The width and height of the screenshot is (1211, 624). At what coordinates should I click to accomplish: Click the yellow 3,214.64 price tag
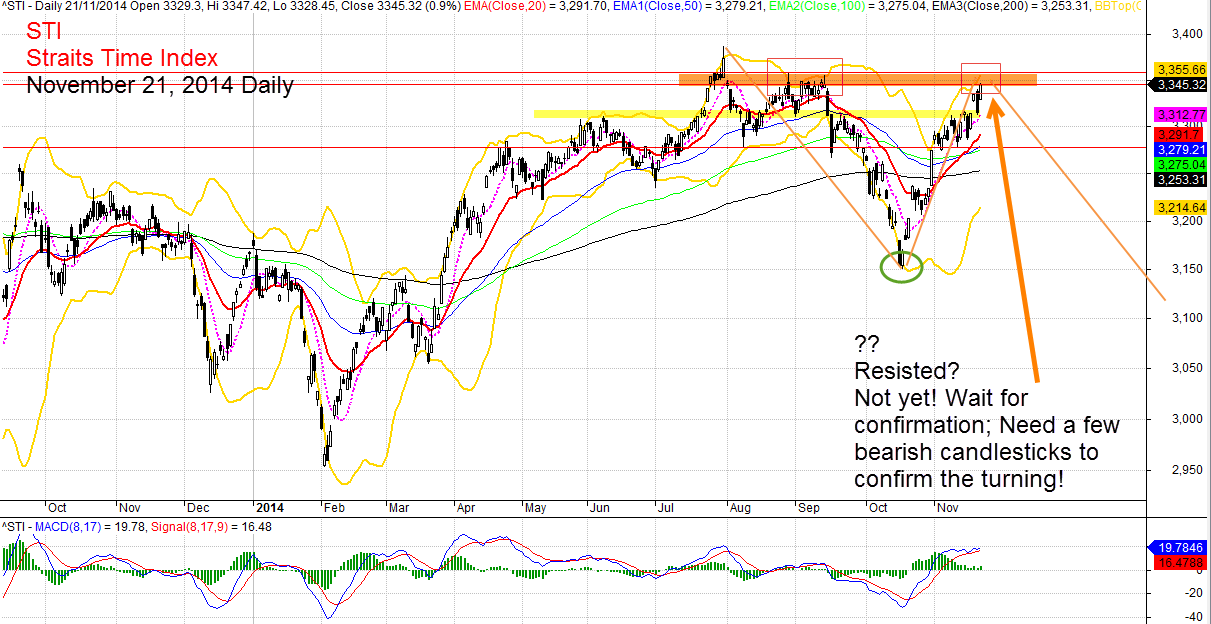(1180, 208)
